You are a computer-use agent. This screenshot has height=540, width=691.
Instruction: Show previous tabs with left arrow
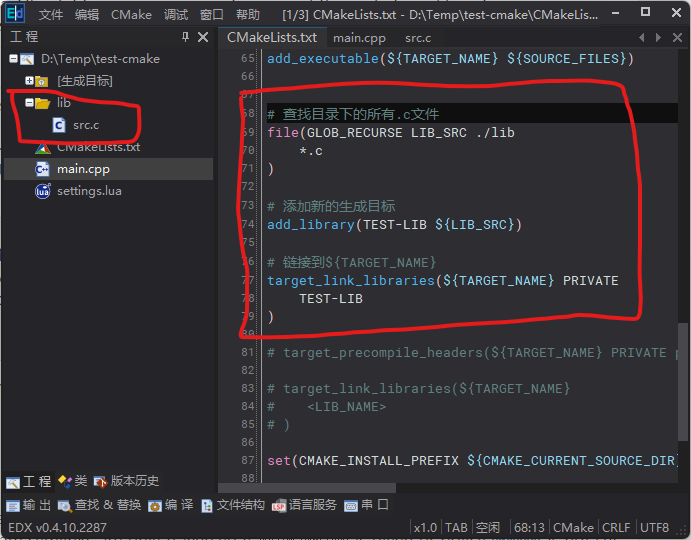pos(642,37)
